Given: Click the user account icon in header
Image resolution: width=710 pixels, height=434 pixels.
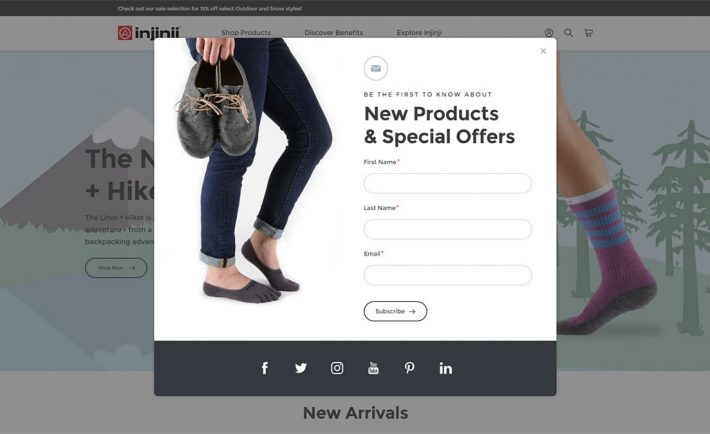Looking at the screenshot, I should [549, 33].
